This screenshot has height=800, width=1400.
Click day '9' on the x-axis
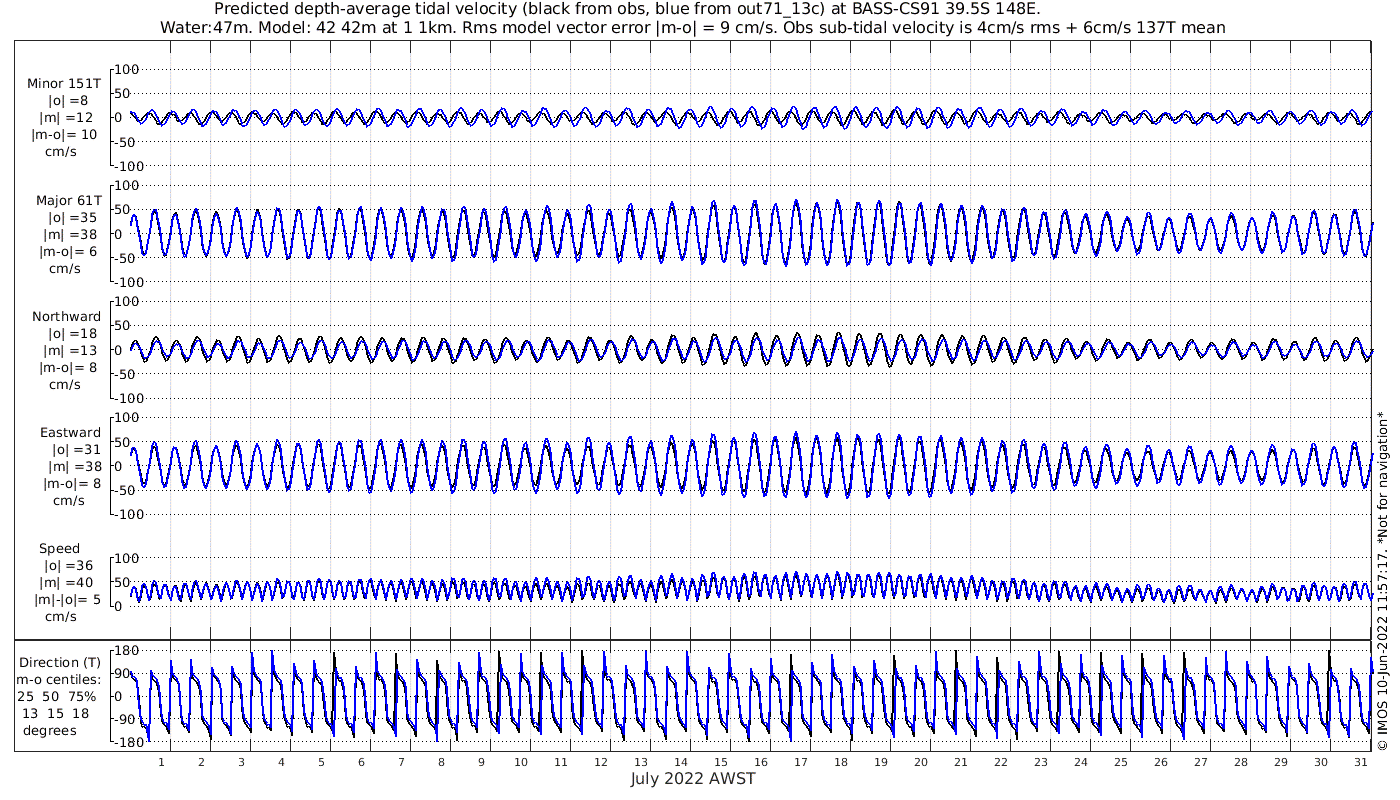point(481,762)
